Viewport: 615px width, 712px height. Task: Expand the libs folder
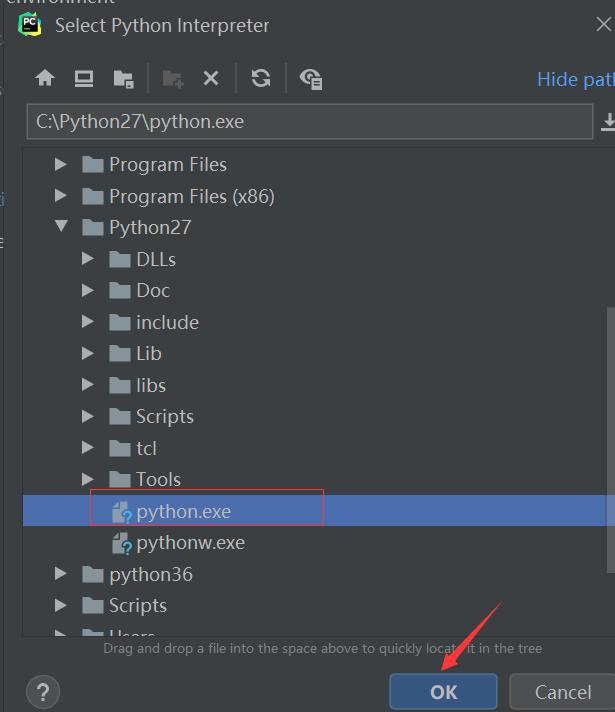[88, 385]
